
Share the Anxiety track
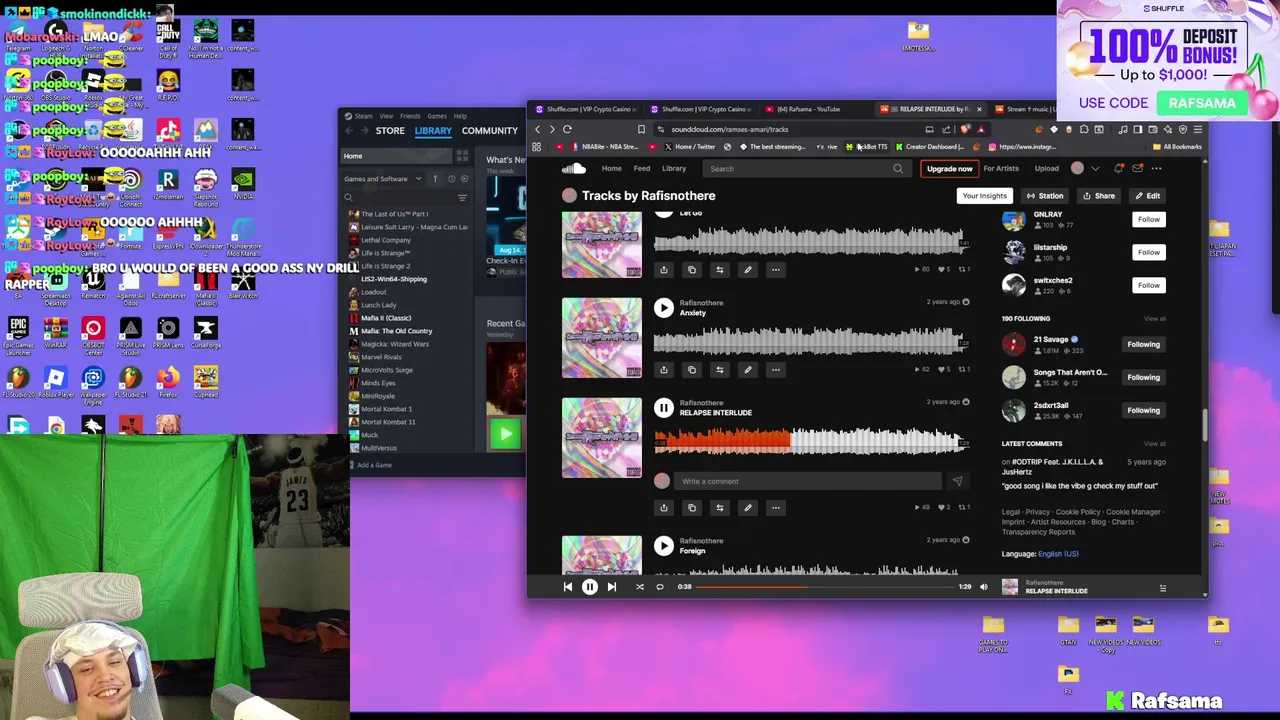point(663,370)
